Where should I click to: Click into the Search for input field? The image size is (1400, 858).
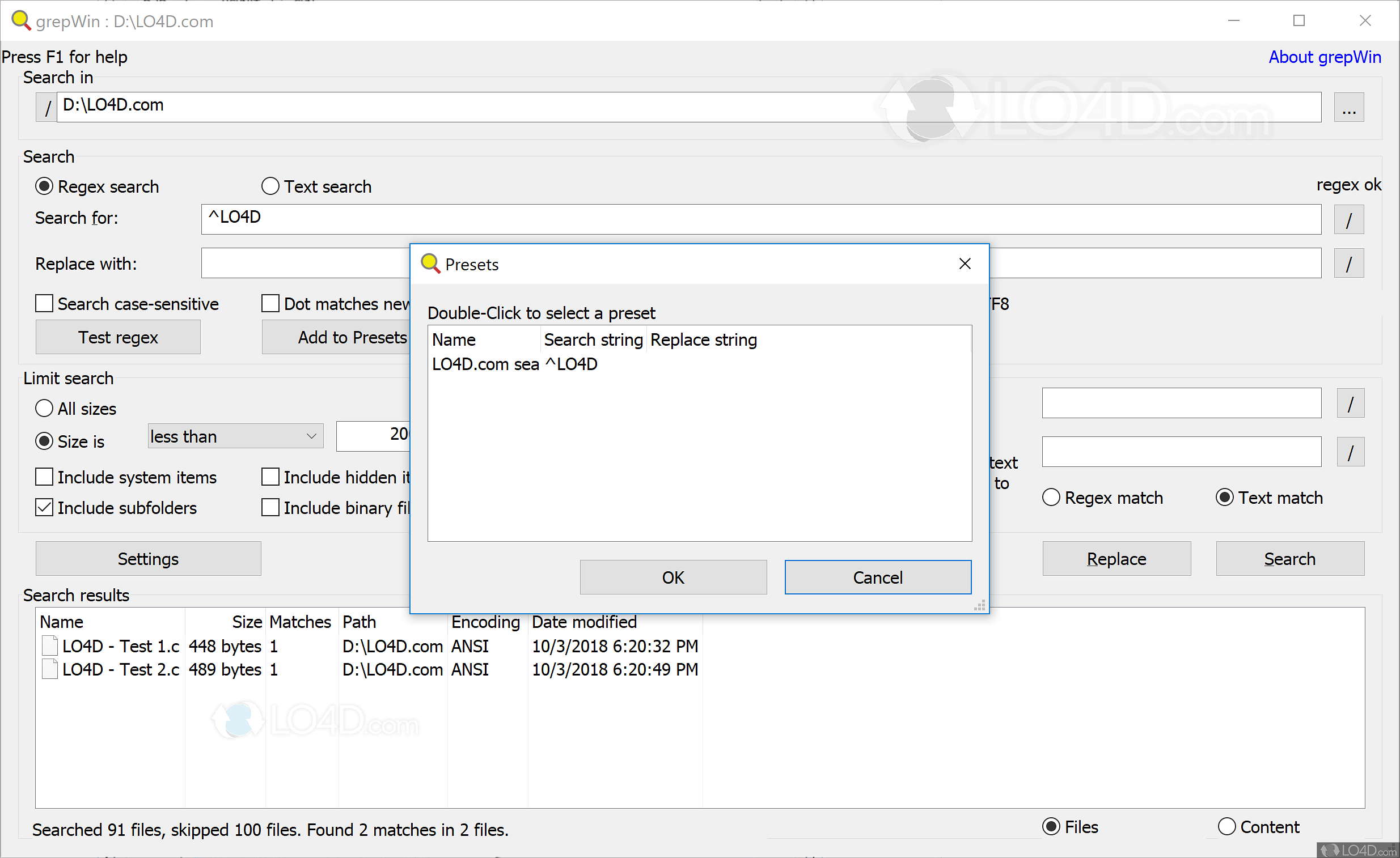(760, 219)
